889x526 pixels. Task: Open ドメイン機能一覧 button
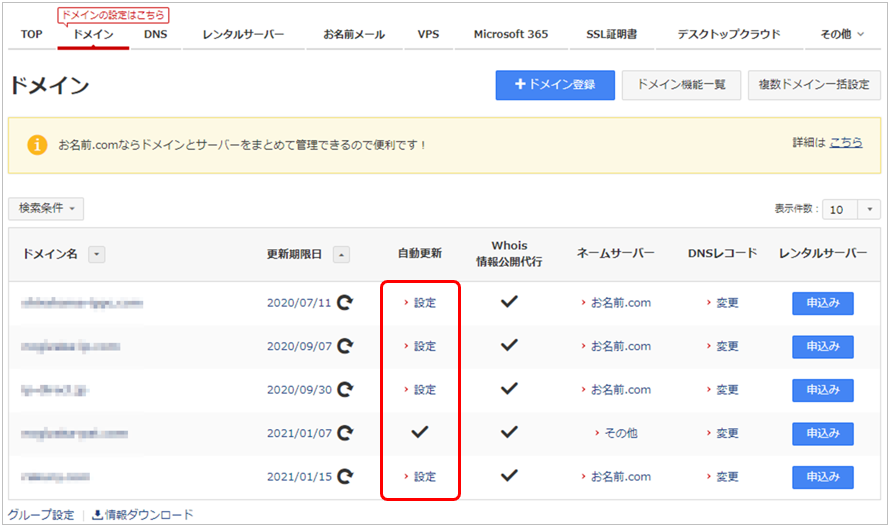681,85
